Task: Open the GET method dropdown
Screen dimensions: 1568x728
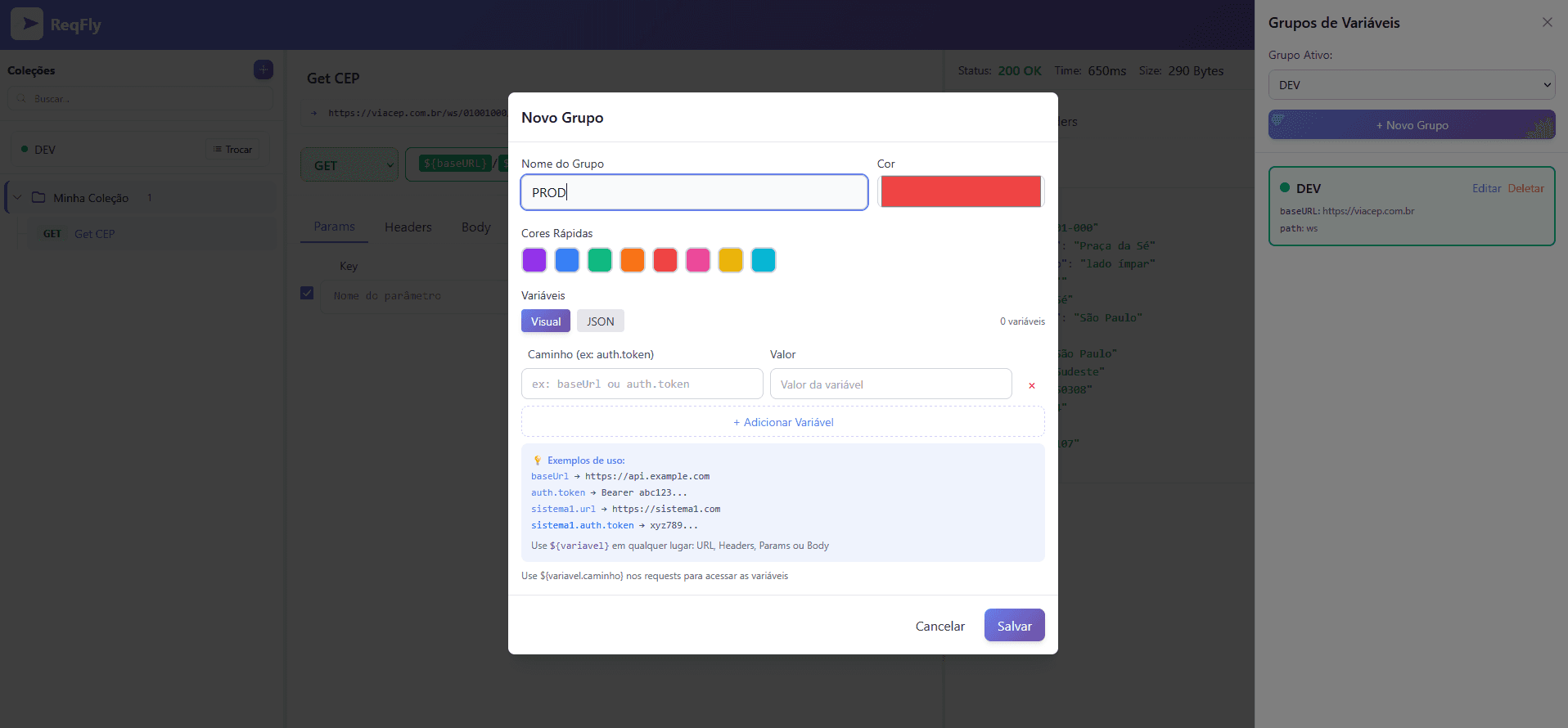Action: (349, 164)
